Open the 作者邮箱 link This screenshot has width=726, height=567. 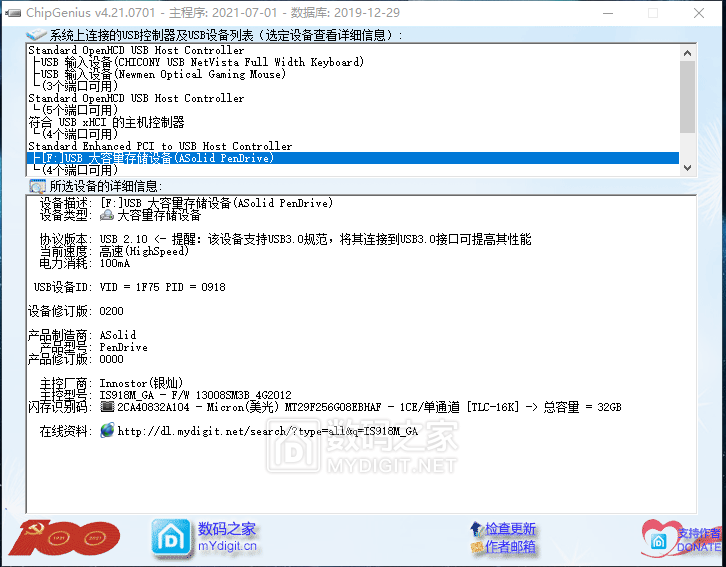pos(510,547)
